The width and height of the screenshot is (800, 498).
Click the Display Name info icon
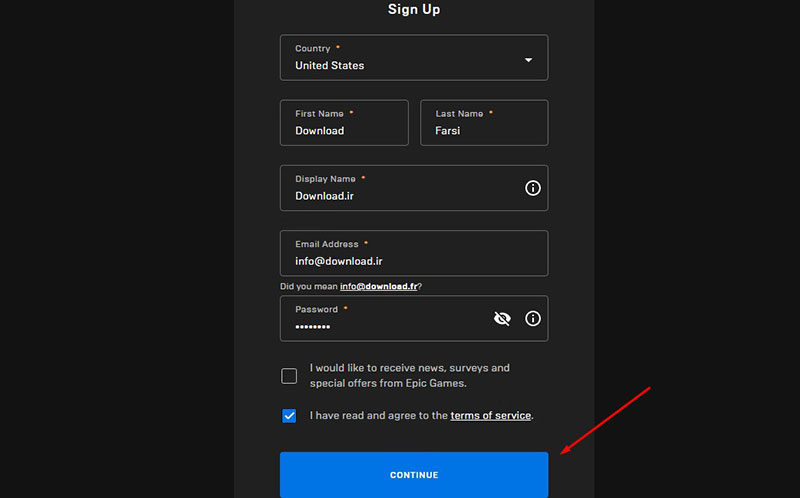(533, 188)
